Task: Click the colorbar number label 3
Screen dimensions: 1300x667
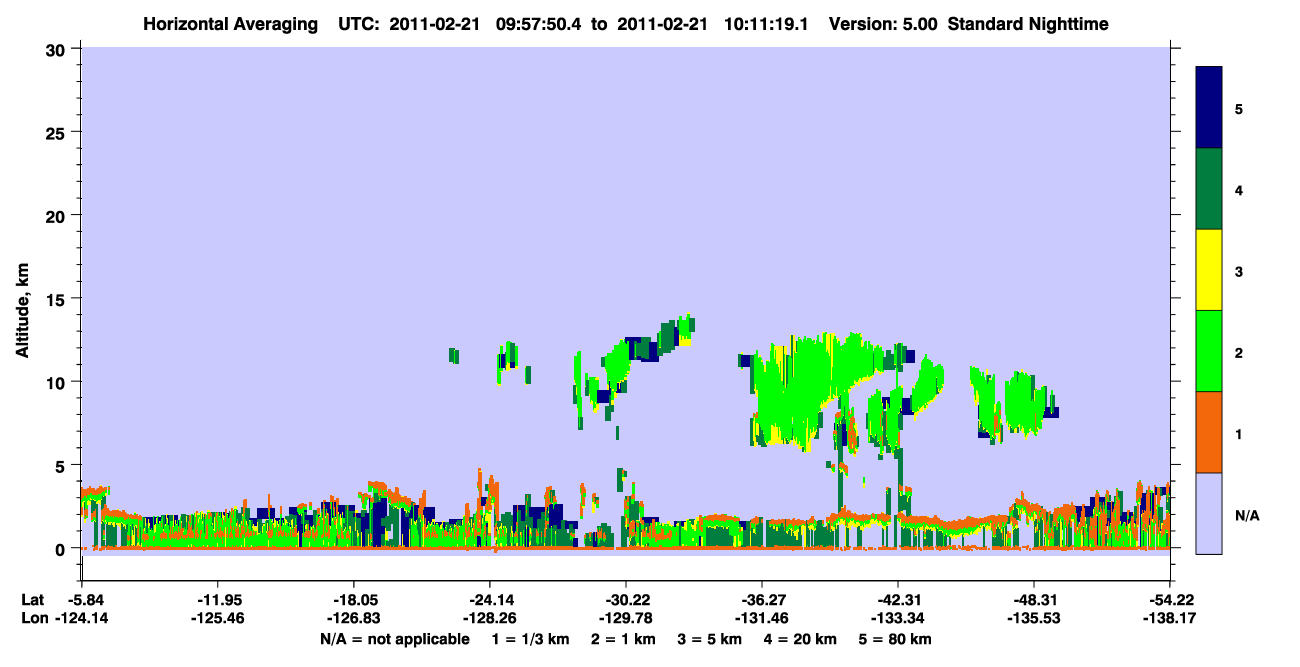Action: tap(1239, 272)
